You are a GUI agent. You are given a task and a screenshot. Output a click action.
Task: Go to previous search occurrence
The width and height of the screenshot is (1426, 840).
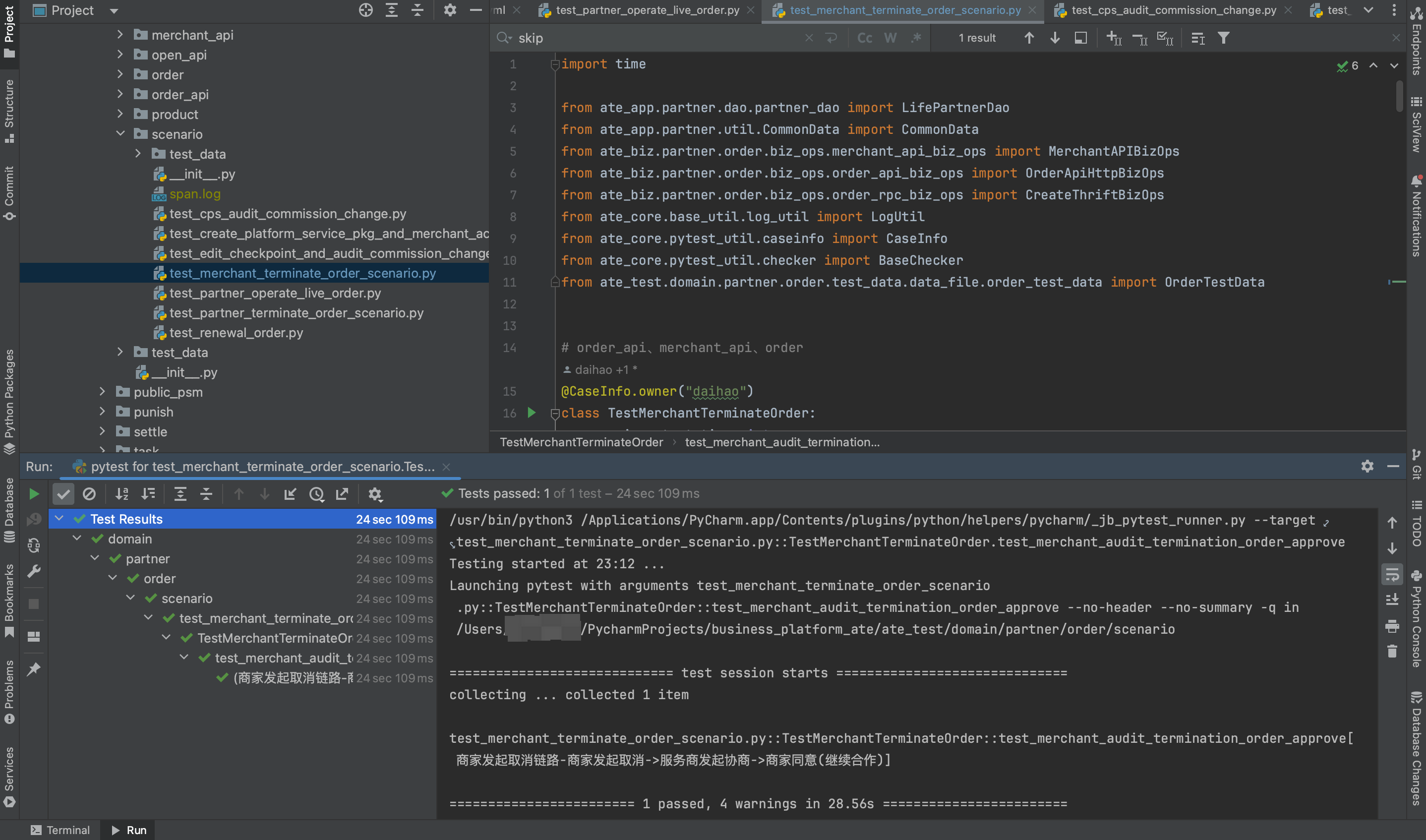click(x=1029, y=38)
